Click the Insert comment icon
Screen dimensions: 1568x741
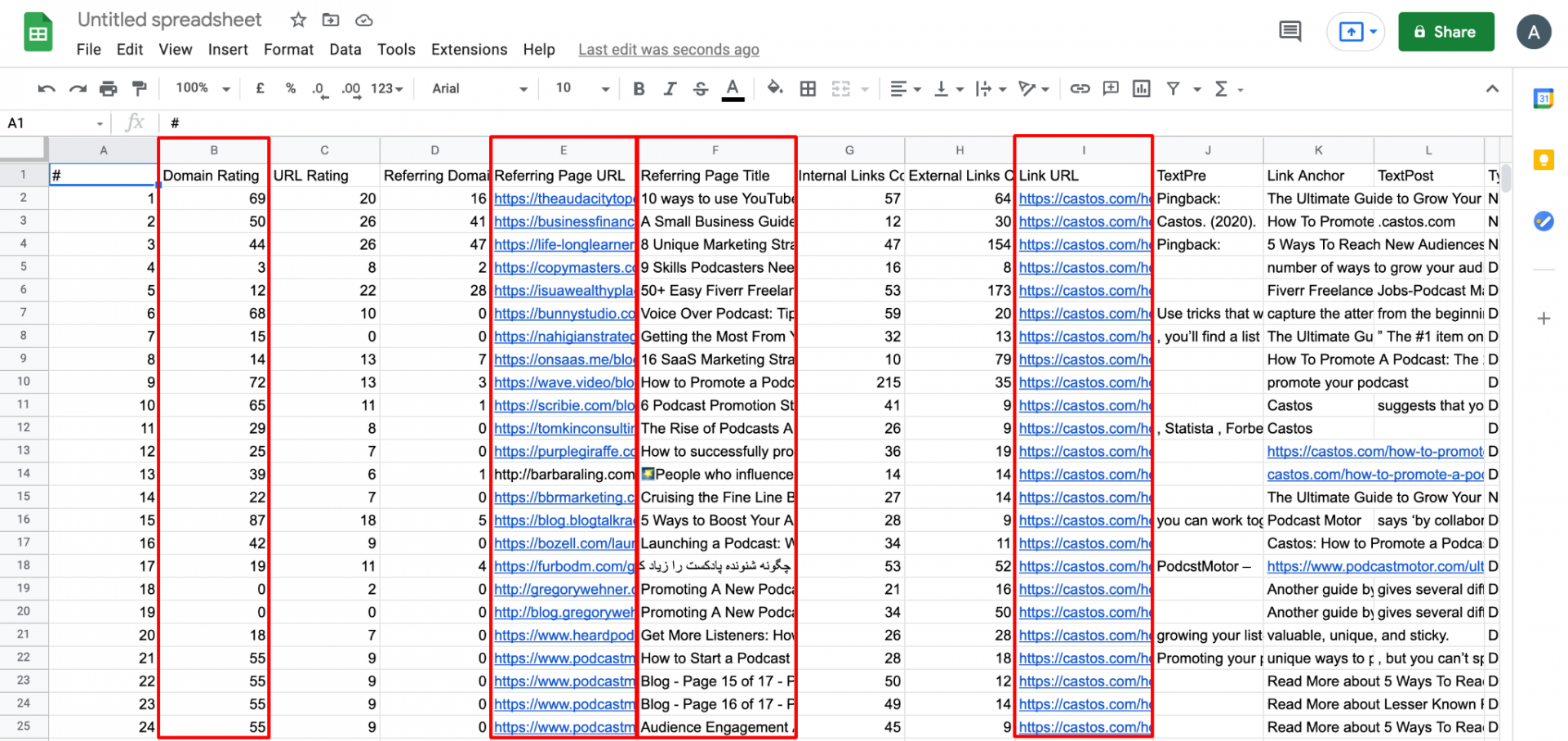1111,88
